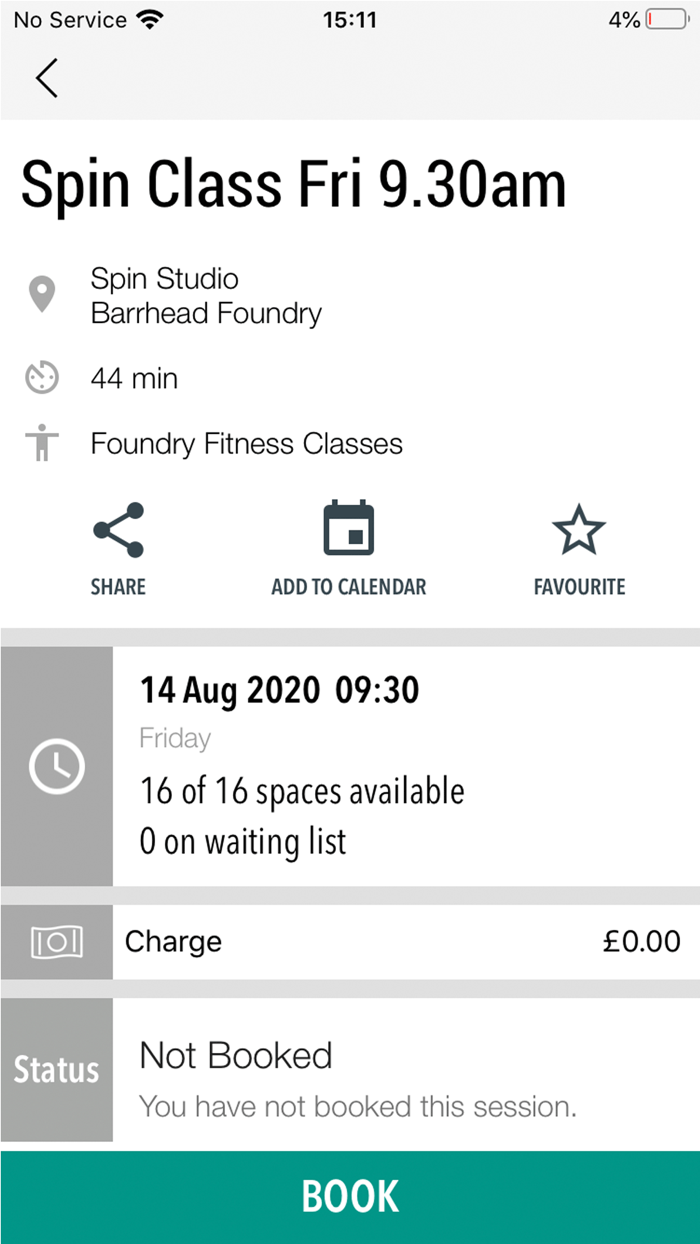
Task: Tap the banknote charge icon
Action: (x=56, y=942)
